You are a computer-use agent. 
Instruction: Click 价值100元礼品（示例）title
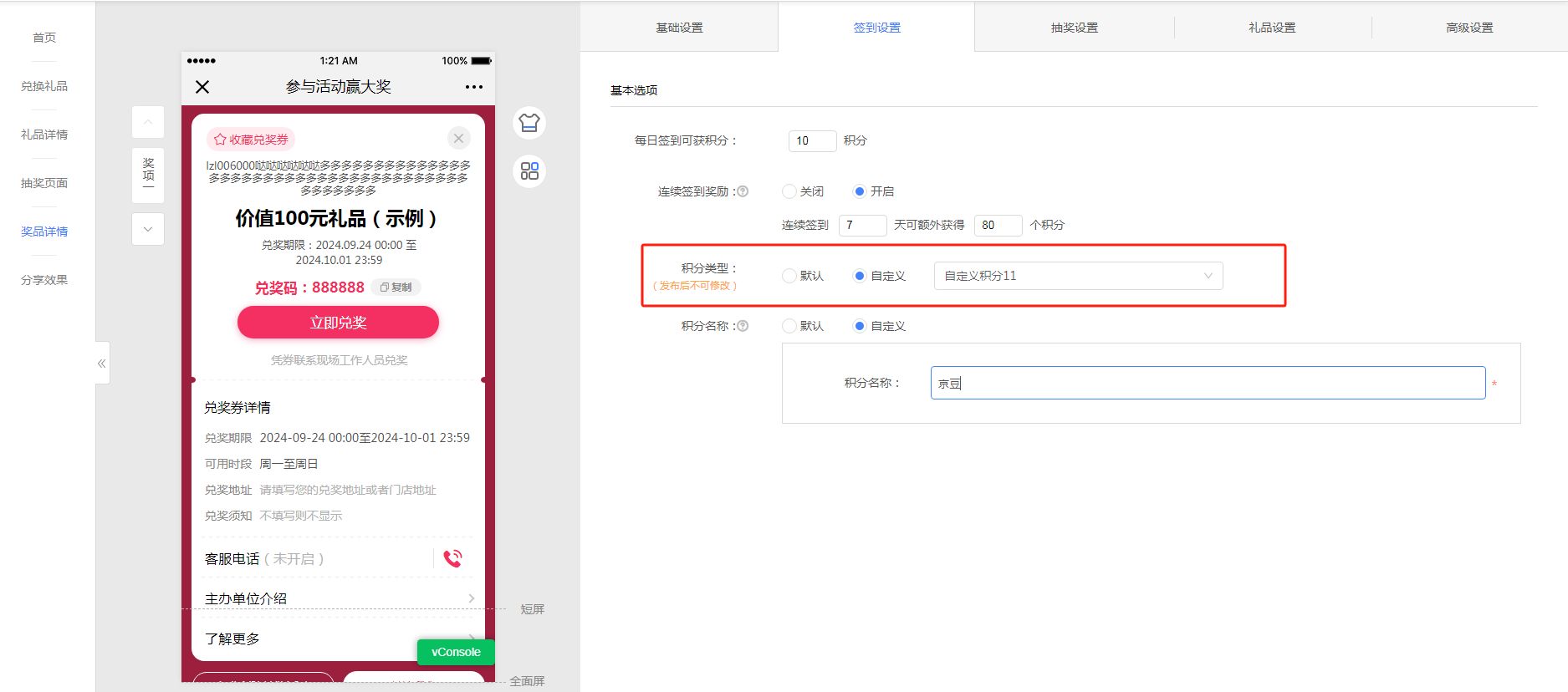336,218
